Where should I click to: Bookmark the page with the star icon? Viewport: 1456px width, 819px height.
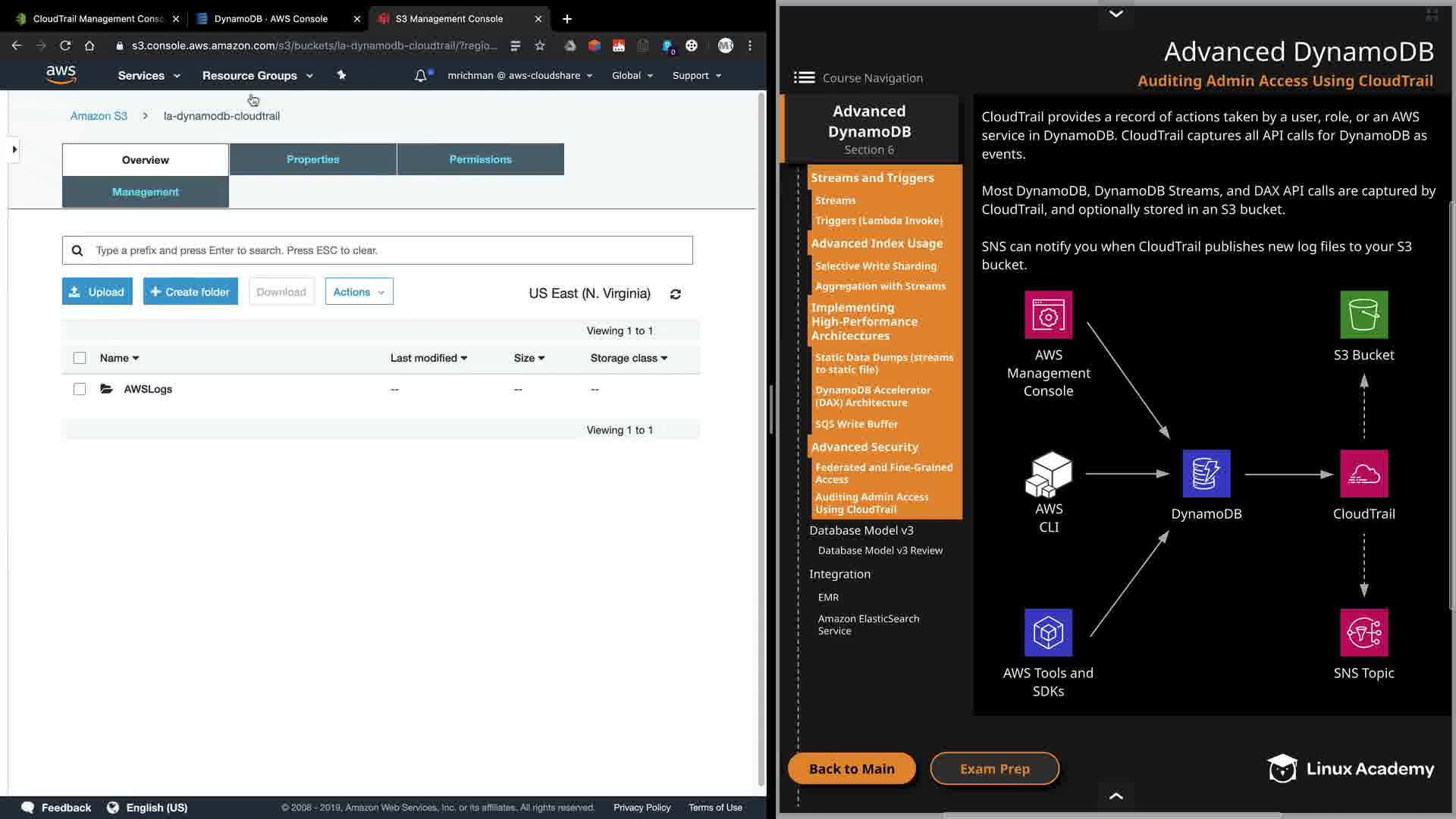(x=540, y=45)
